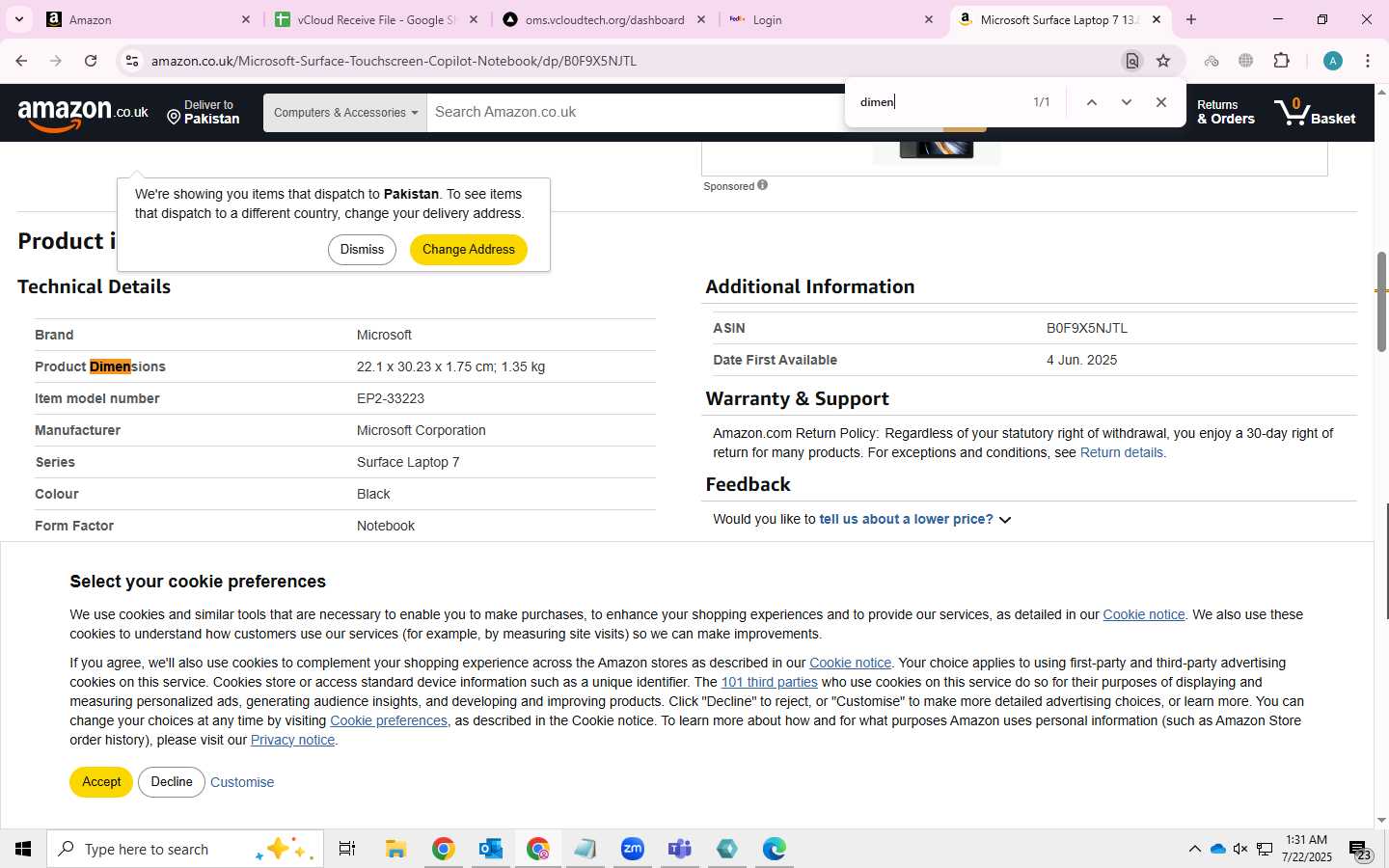The image size is (1389, 868).
Task: Select the ASIN value B0F9X5NJTL
Action: 1086,328
